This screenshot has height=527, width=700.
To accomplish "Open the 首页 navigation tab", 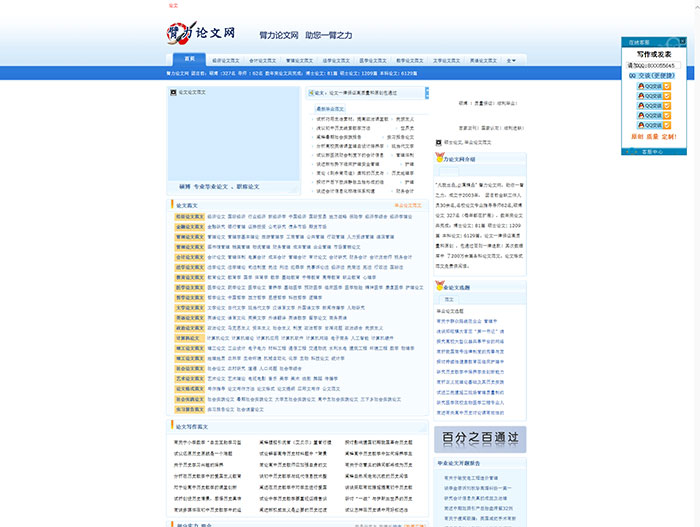I will point(189,59).
